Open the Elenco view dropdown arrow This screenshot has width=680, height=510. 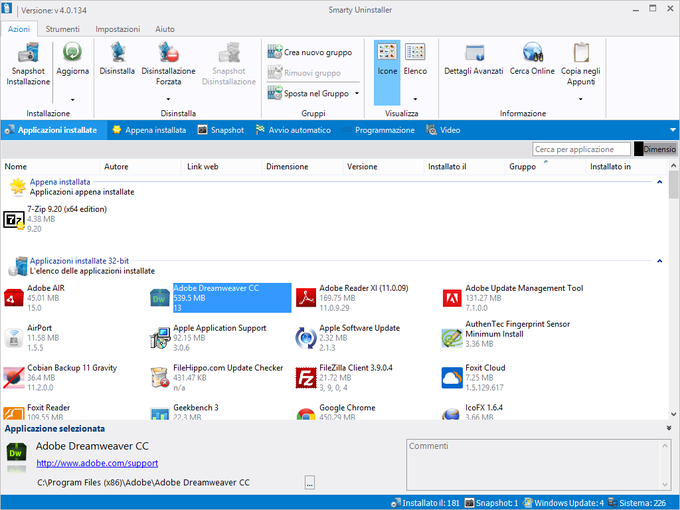pos(415,99)
